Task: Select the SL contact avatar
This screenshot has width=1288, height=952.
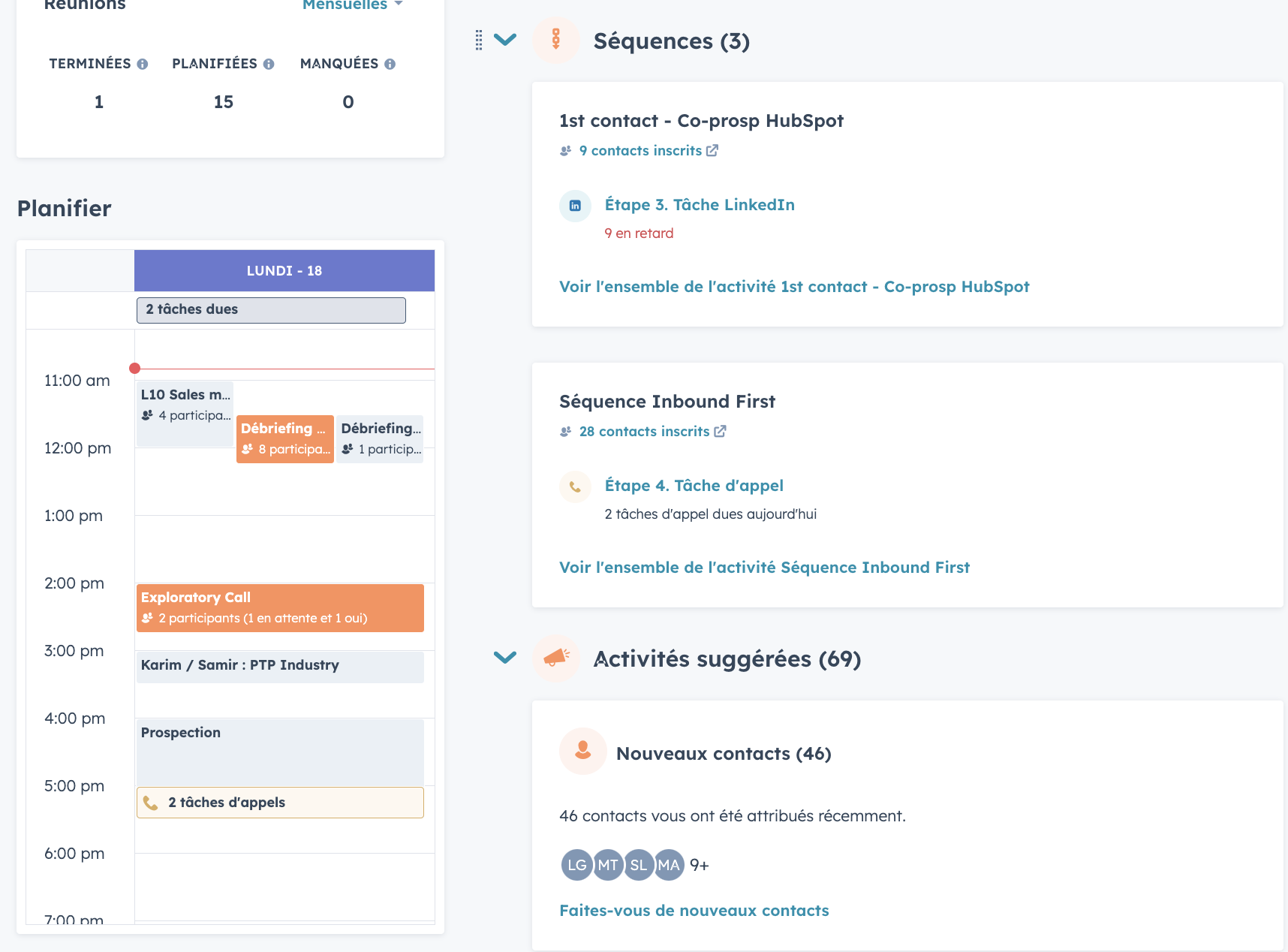Action: click(x=638, y=865)
